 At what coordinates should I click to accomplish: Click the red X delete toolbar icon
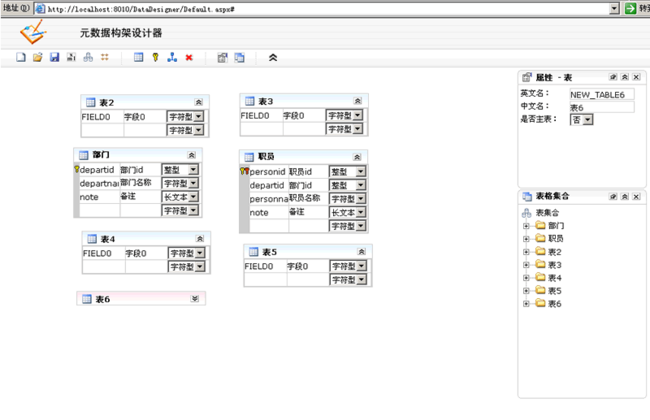[189, 58]
